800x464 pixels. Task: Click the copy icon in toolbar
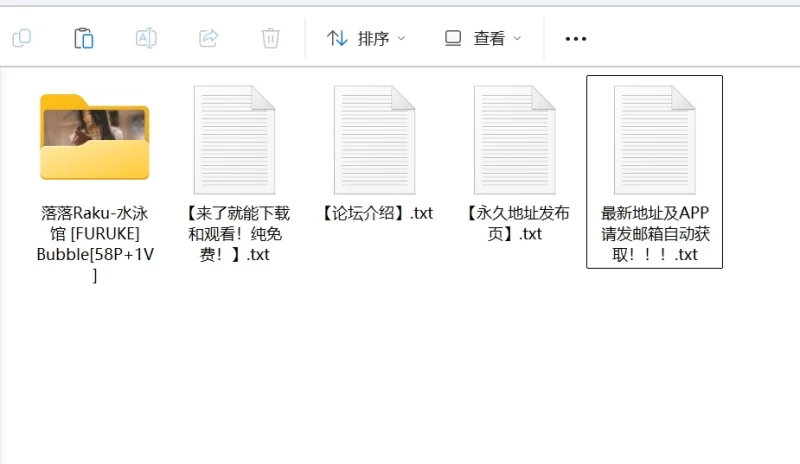pos(21,38)
